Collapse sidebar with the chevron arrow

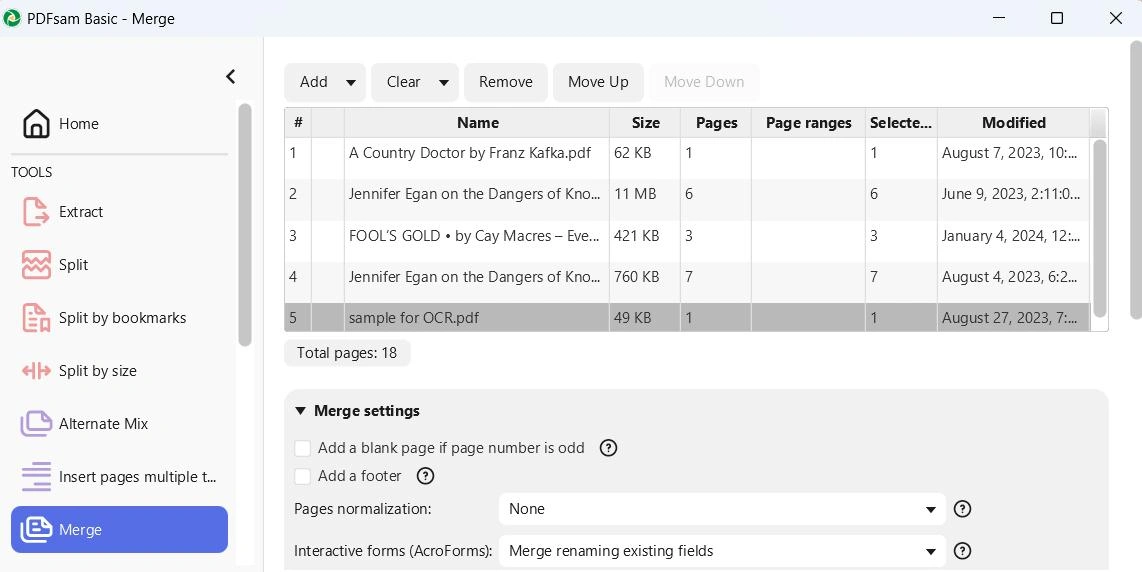coord(231,77)
